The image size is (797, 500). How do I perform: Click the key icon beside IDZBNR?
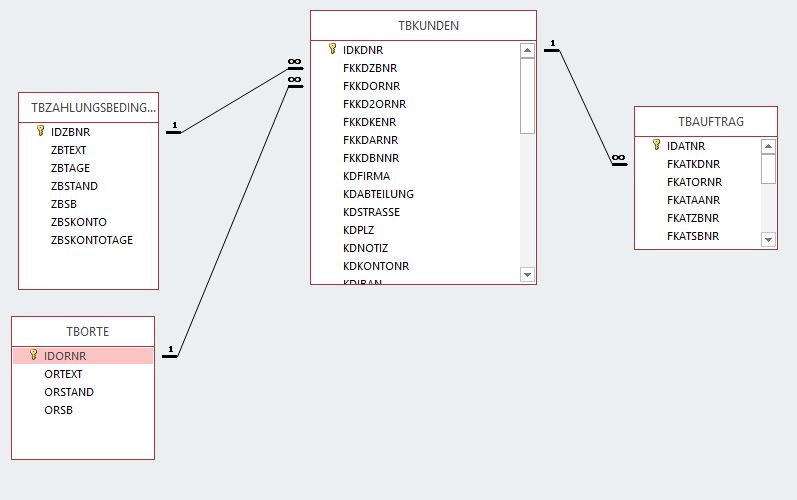coord(41,131)
